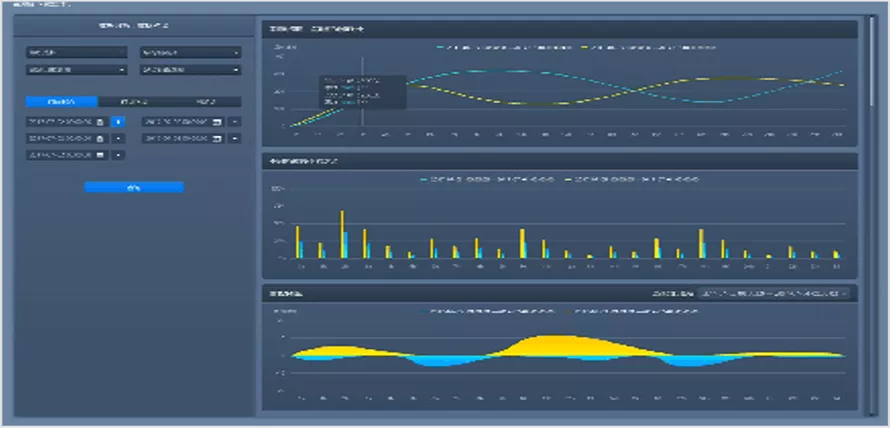Screen dimensions: 890x428
Task: Open calendar icon in second left date field
Action: 100,139
